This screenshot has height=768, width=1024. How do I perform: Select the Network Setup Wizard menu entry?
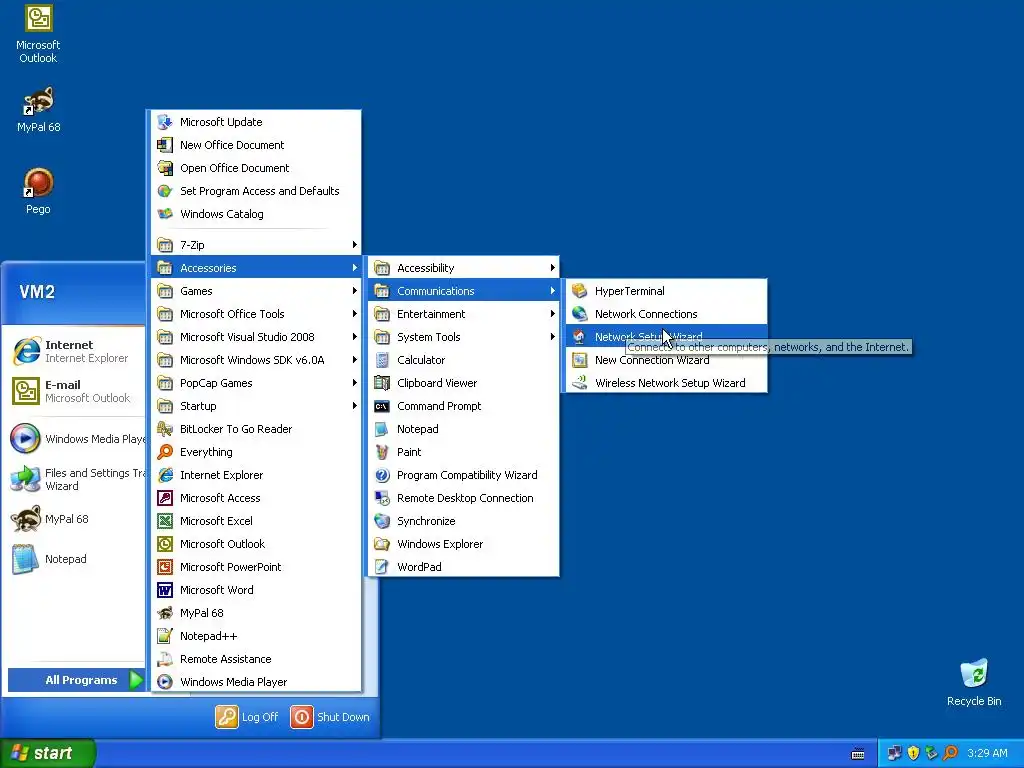(x=666, y=337)
